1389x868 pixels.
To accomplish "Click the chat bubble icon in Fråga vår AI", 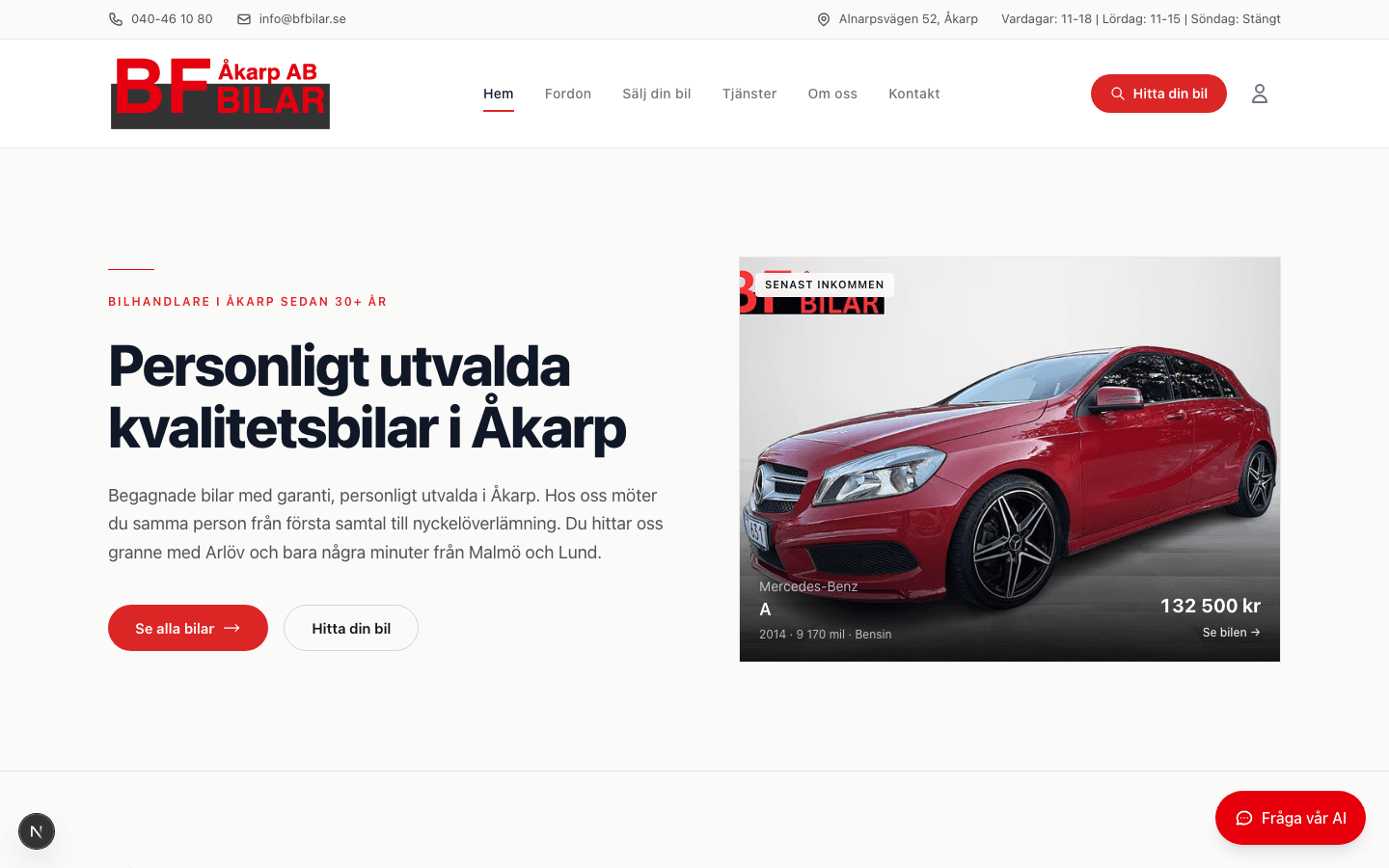I will point(1244,818).
